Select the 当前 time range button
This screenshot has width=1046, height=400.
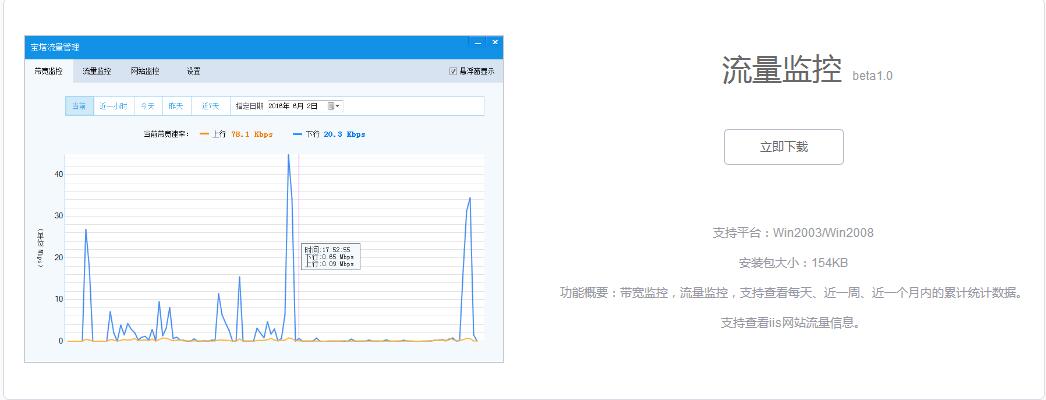[x=79, y=105]
